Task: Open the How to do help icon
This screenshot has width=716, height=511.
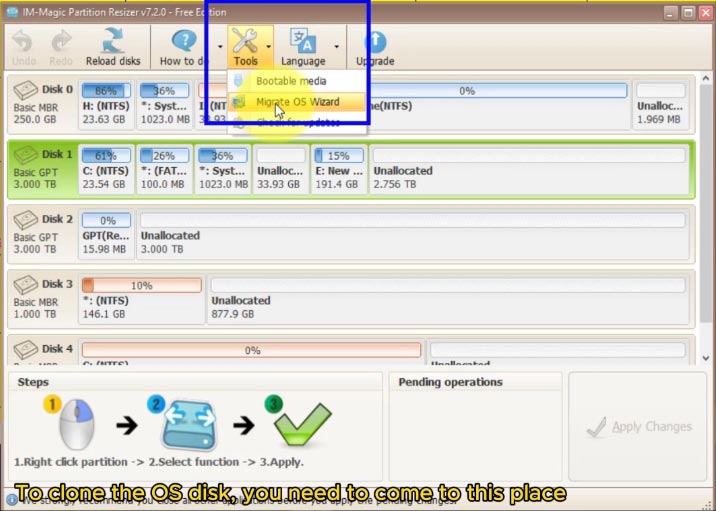Action: [184, 41]
